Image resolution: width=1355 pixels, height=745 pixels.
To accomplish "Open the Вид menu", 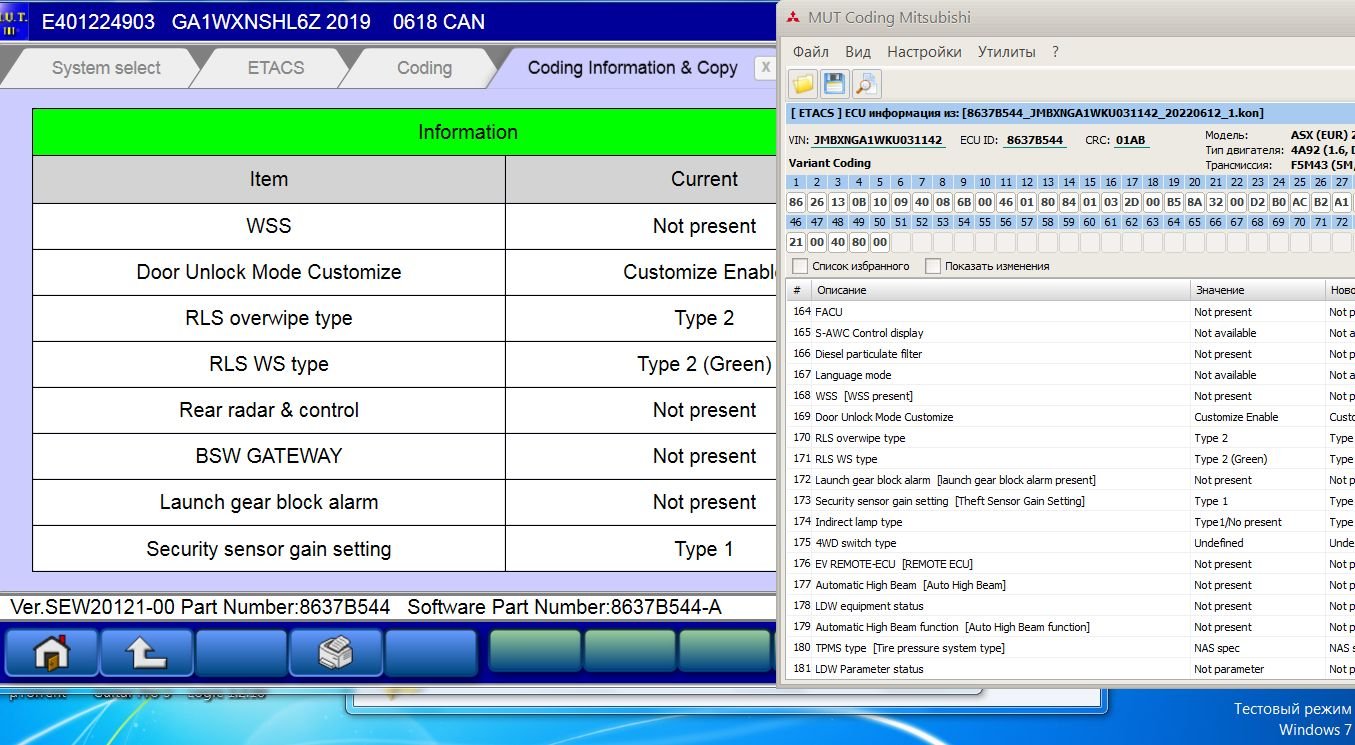I will pos(858,51).
